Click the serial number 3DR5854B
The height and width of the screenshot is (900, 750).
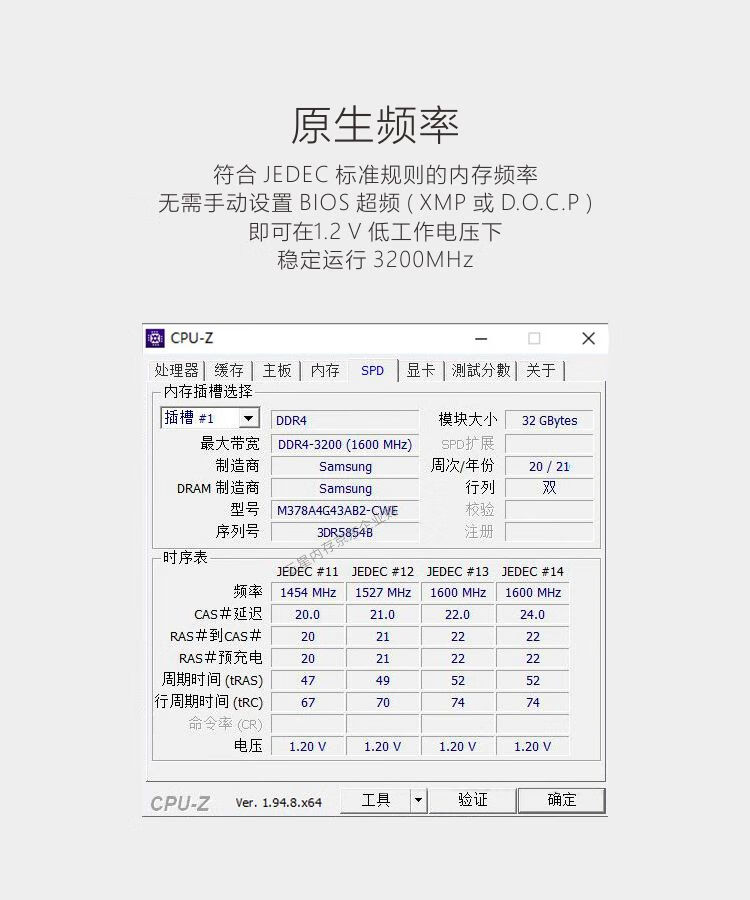(x=345, y=532)
